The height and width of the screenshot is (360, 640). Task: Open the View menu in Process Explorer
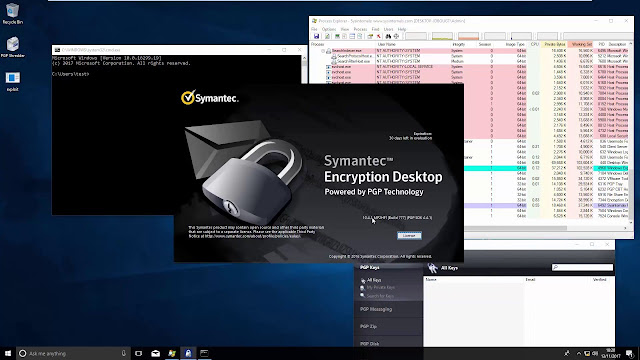point(345,29)
